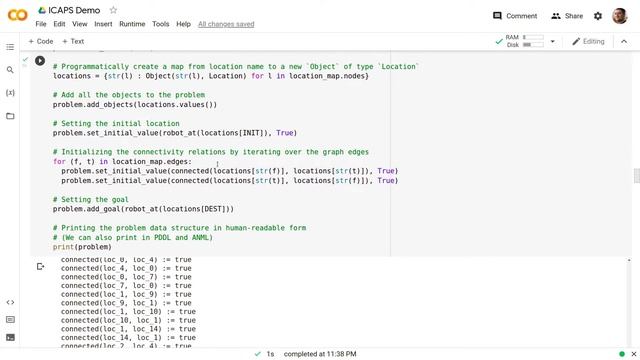Click output line connected(loc_1, loc_14)
Screen dimensions: 640x360
128,329
